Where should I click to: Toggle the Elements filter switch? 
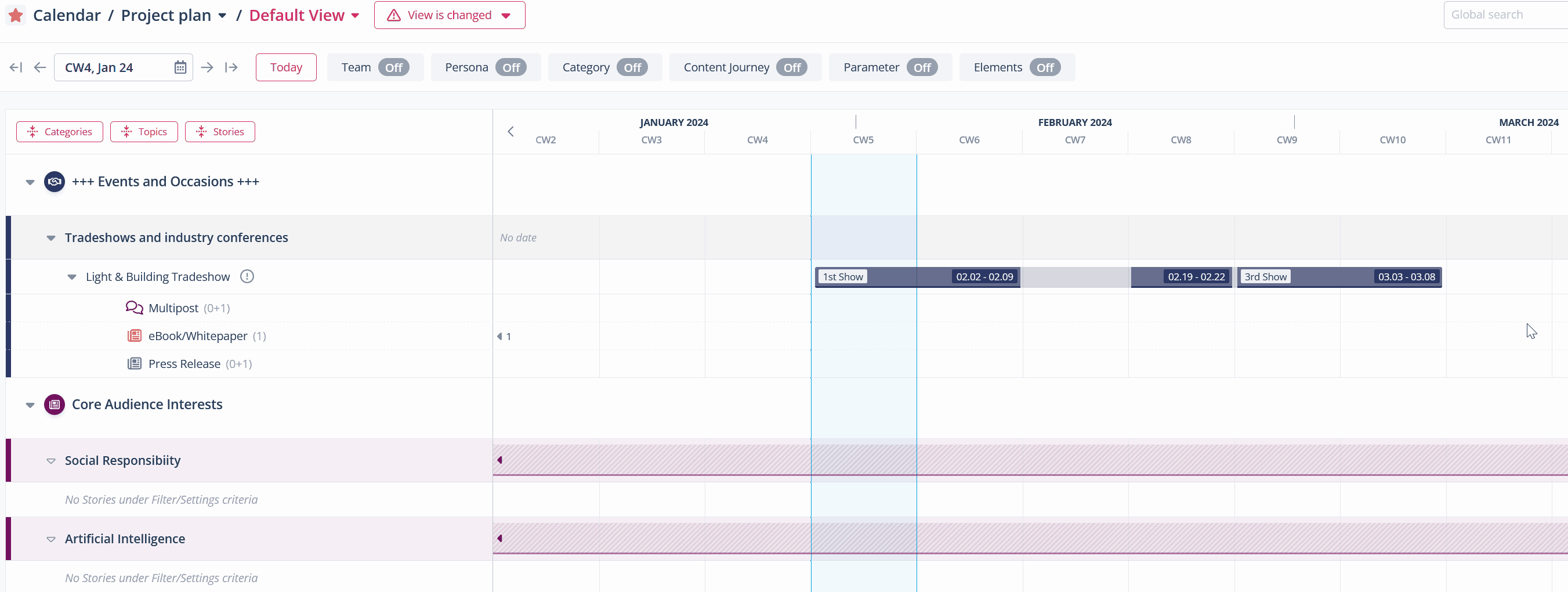pos(1045,67)
